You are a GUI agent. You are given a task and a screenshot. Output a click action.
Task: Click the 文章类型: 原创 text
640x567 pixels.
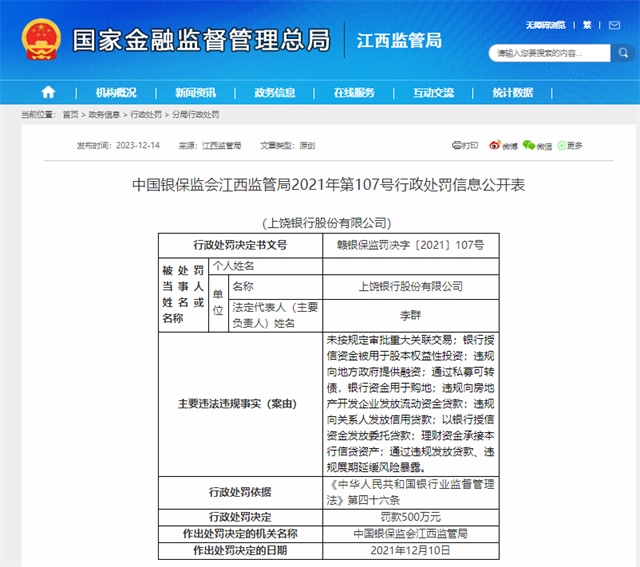click(288, 145)
